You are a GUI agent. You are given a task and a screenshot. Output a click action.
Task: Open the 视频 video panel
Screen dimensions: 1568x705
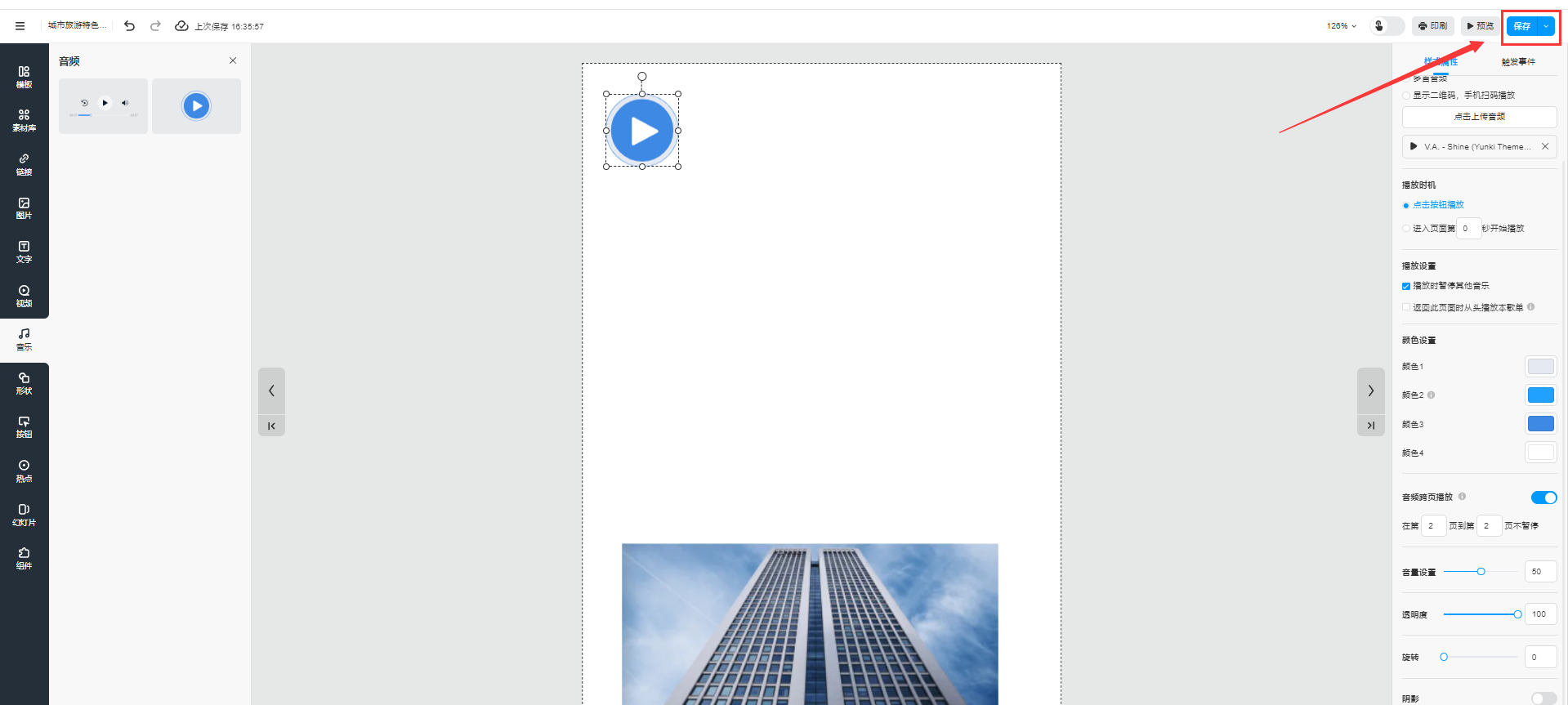(24, 296)
